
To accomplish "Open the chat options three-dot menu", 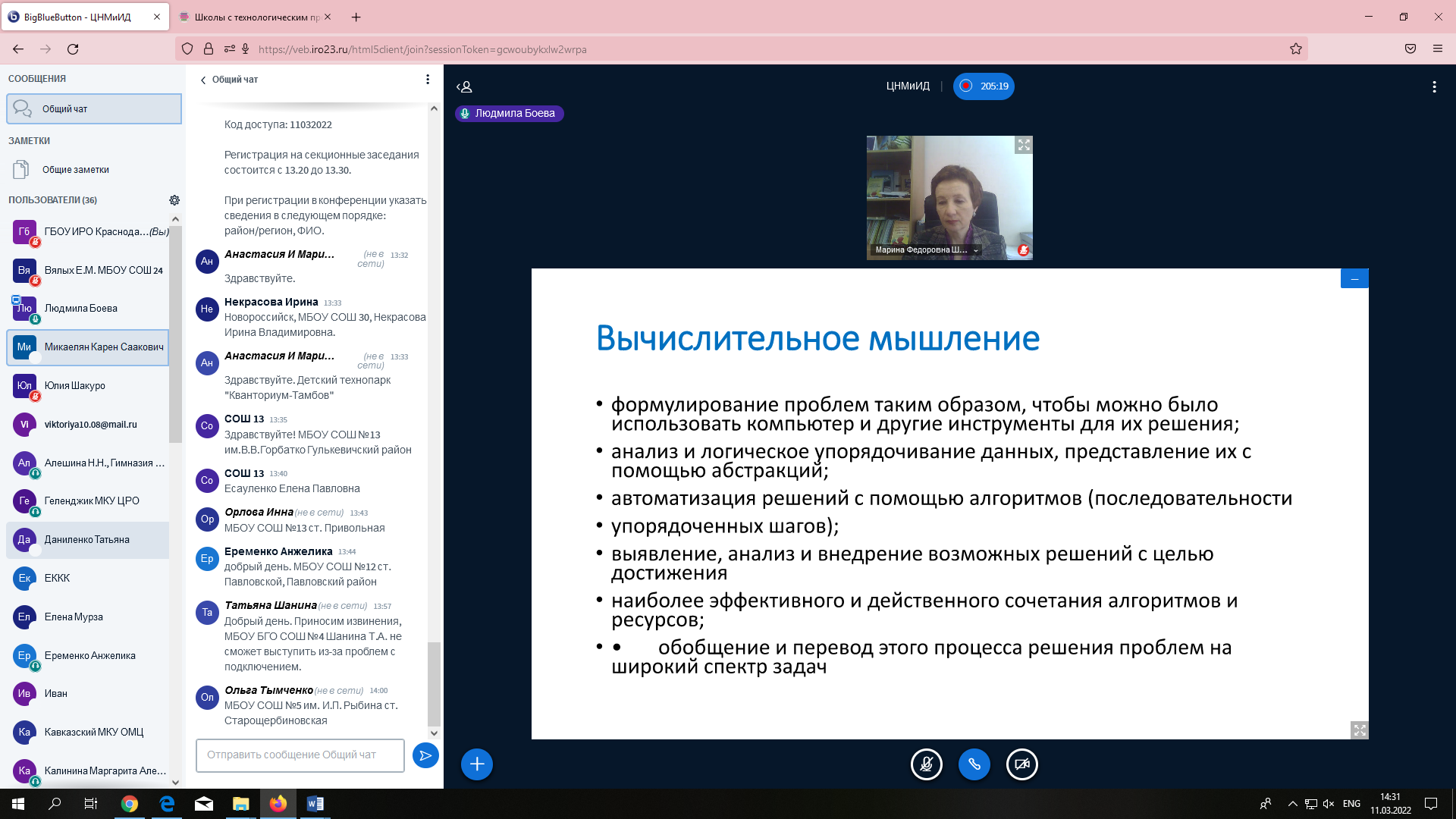I will click(x=428, y=80).
